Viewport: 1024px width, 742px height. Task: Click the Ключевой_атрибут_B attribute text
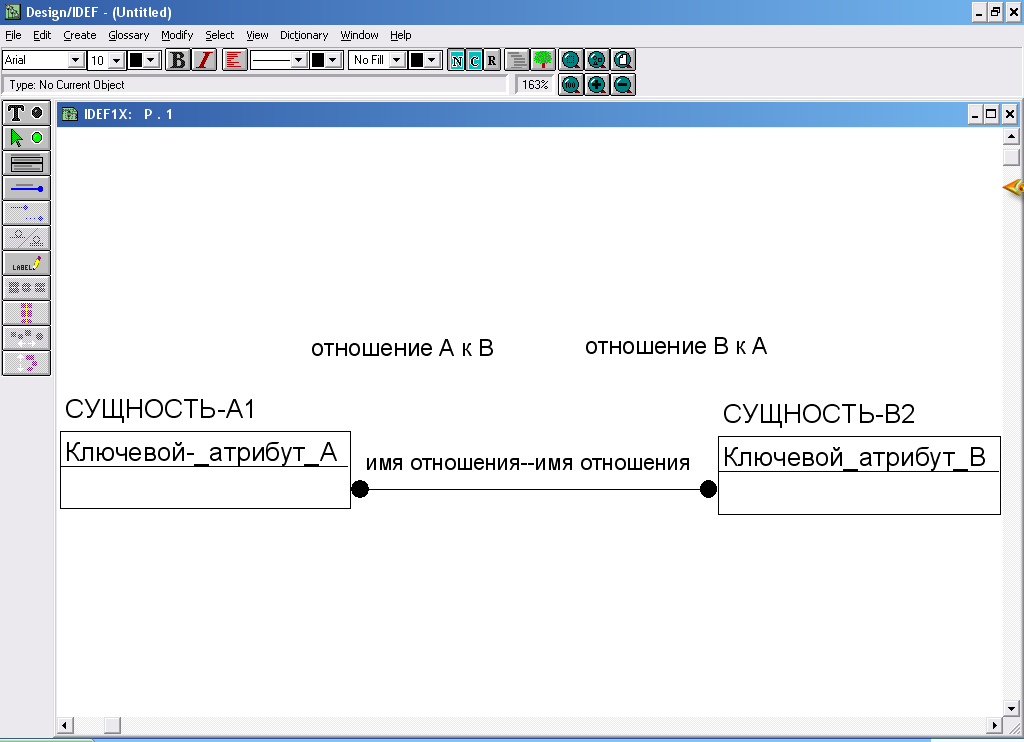point(854,457)
